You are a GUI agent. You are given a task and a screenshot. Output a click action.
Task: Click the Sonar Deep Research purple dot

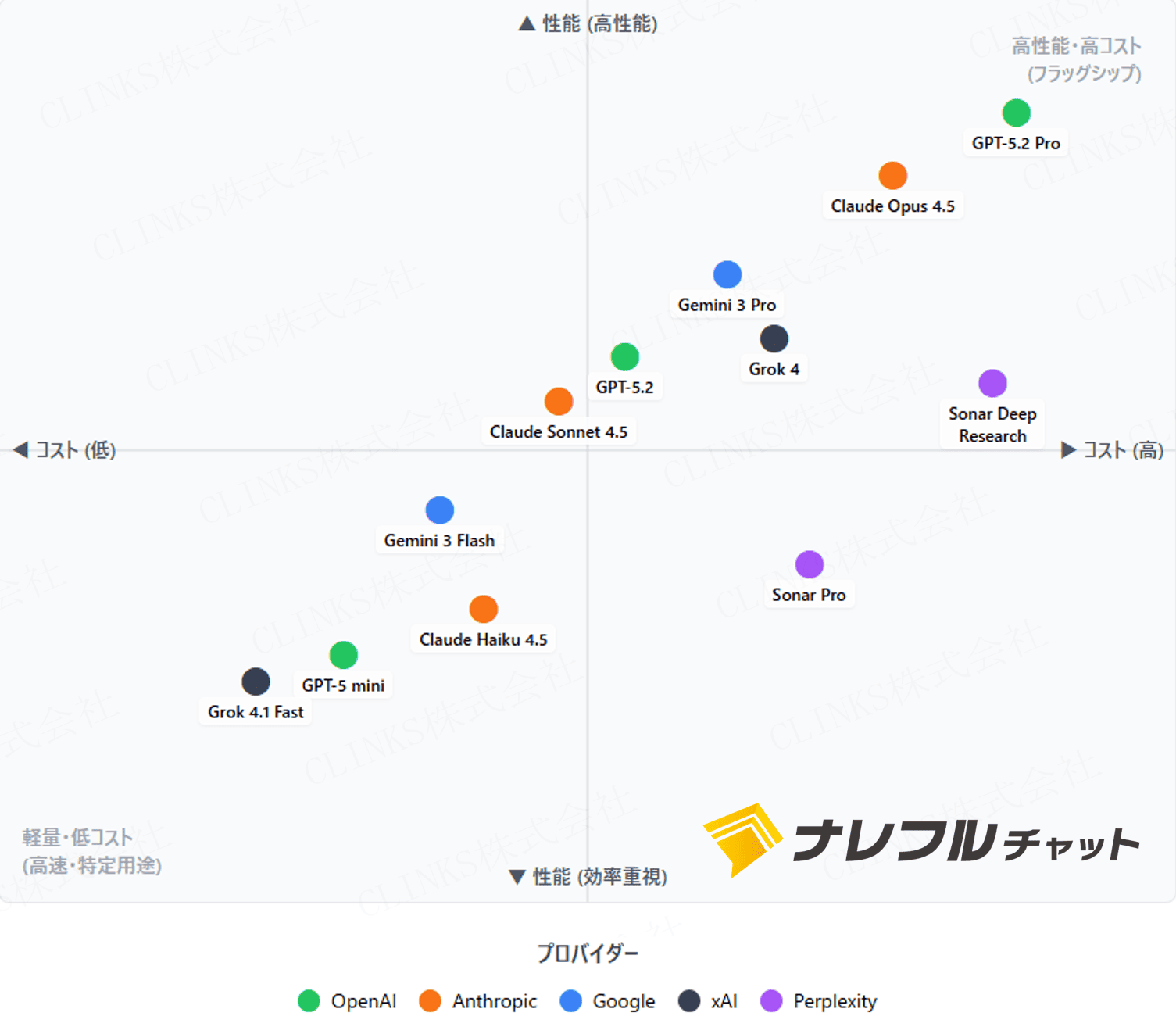coord(992,384)
